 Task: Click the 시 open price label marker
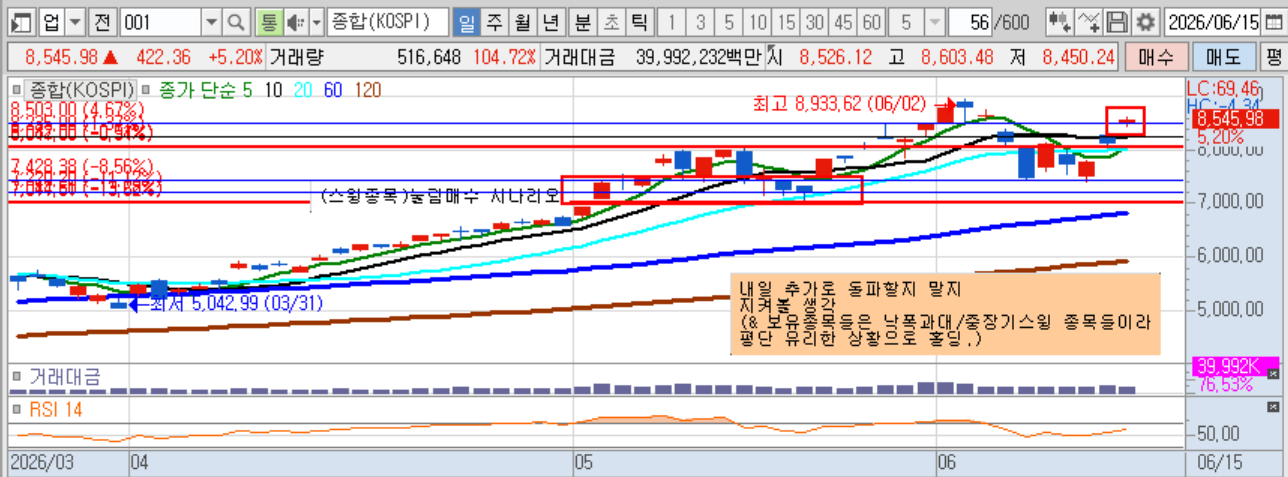coord(774,58)
